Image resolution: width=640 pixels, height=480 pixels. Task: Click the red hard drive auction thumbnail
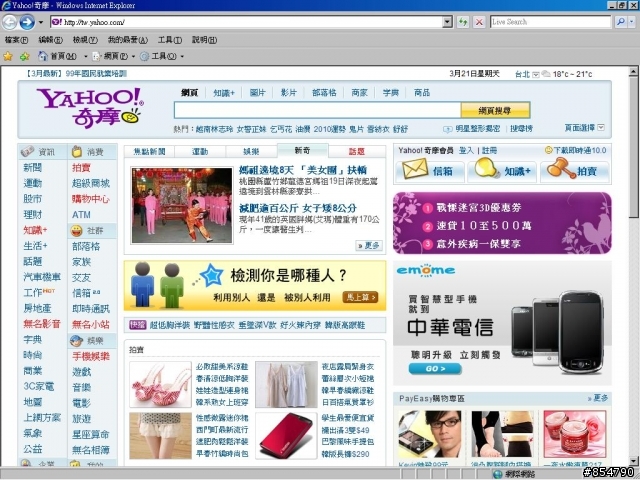point(287,436)
